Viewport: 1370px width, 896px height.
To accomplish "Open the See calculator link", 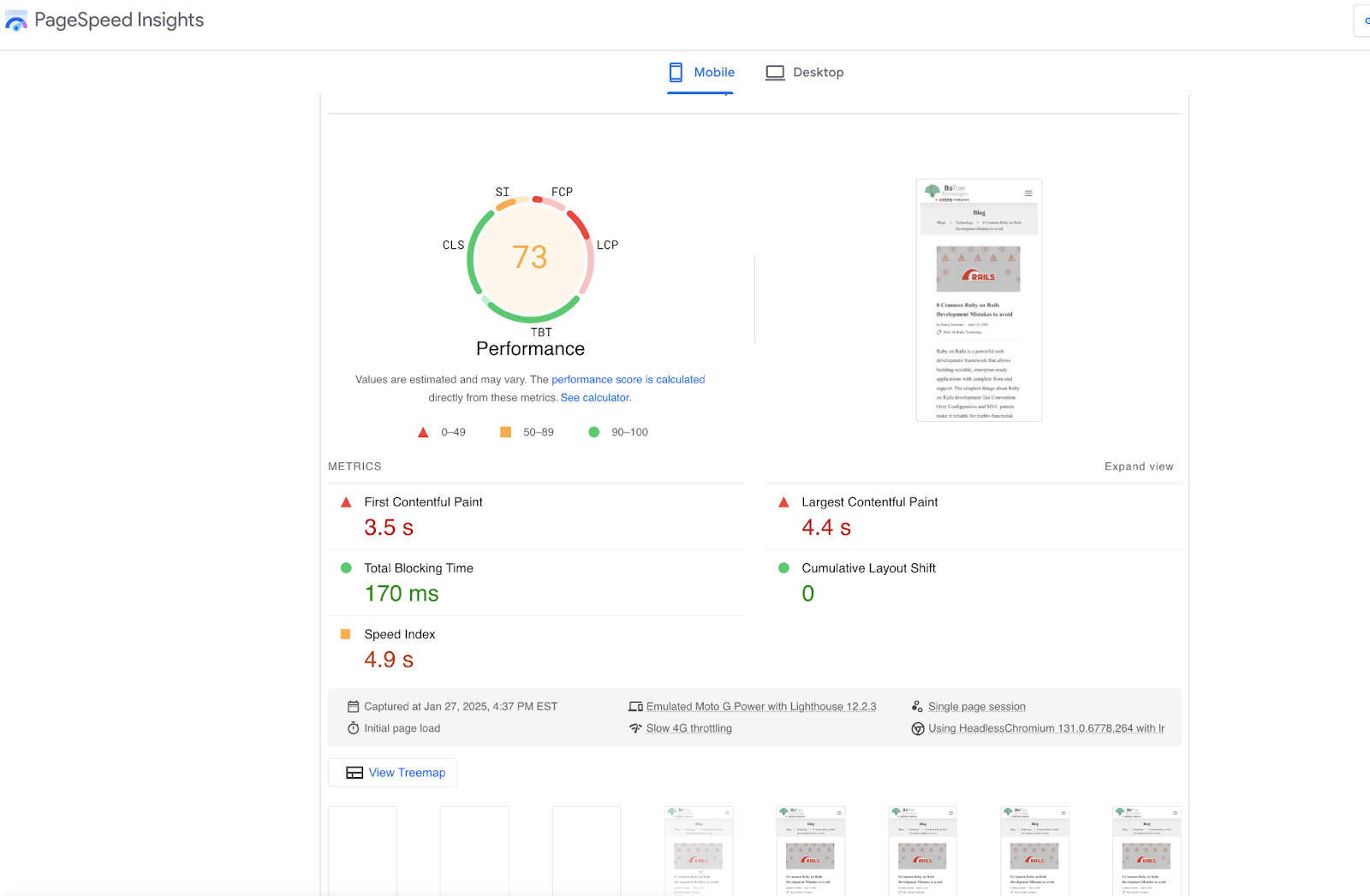I will pyautogui.click(x=595, y=398).
